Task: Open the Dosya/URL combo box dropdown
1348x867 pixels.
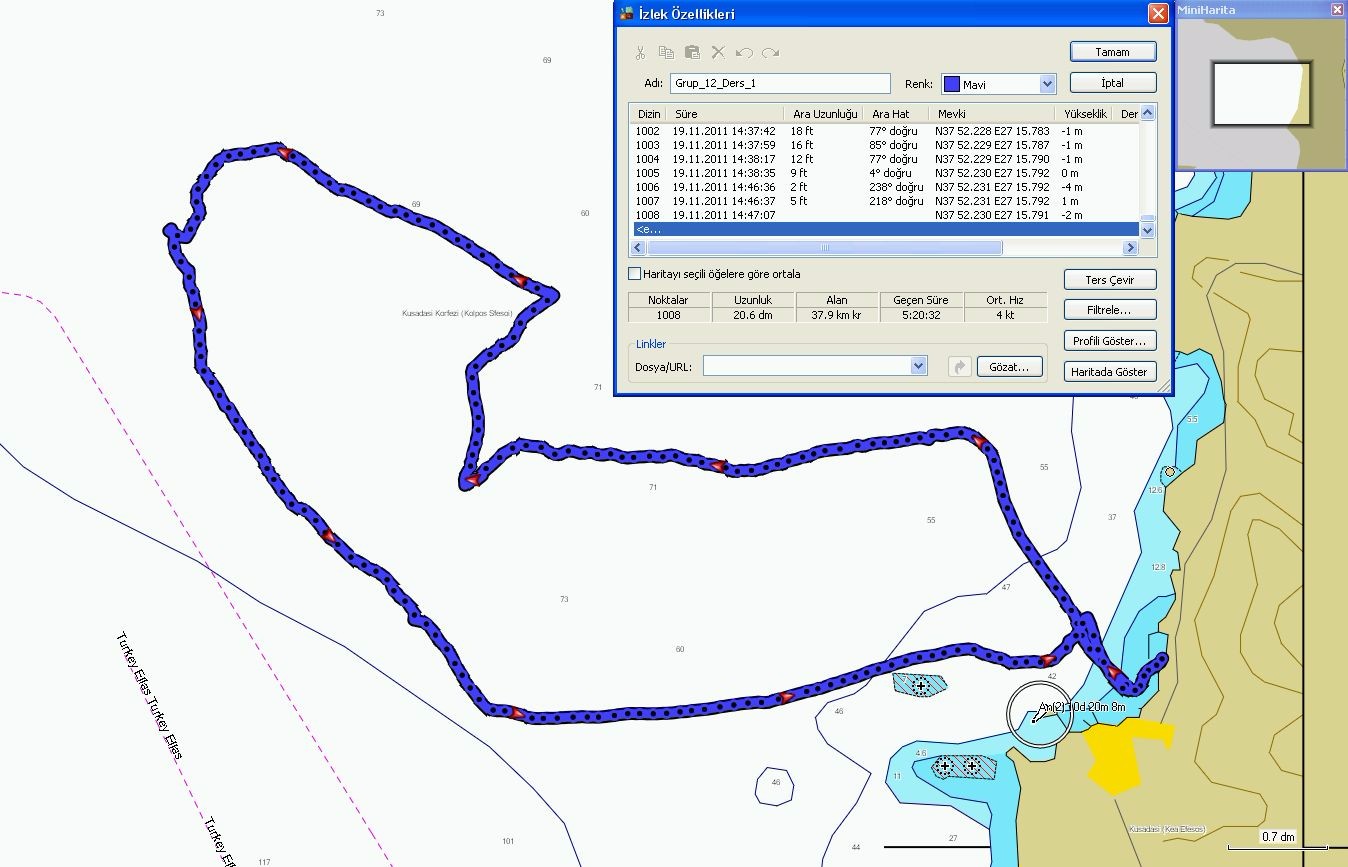Action: coord(919,367)
